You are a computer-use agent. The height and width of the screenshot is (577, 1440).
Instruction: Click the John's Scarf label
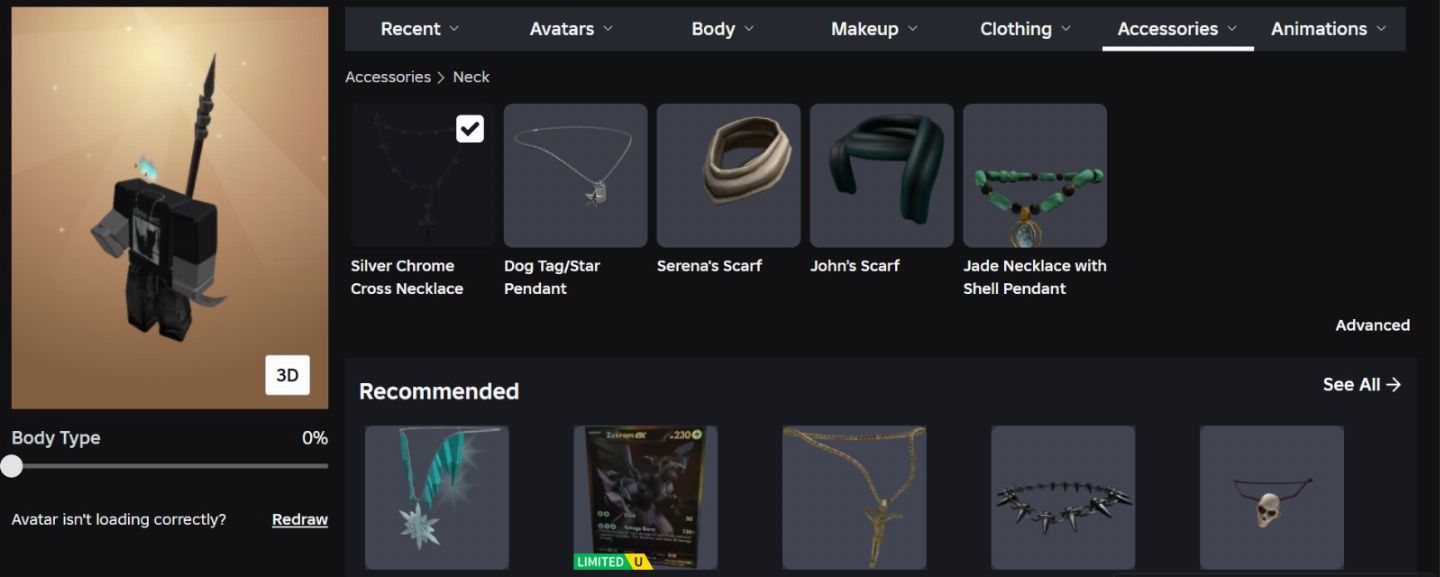[x=855, y=266]
